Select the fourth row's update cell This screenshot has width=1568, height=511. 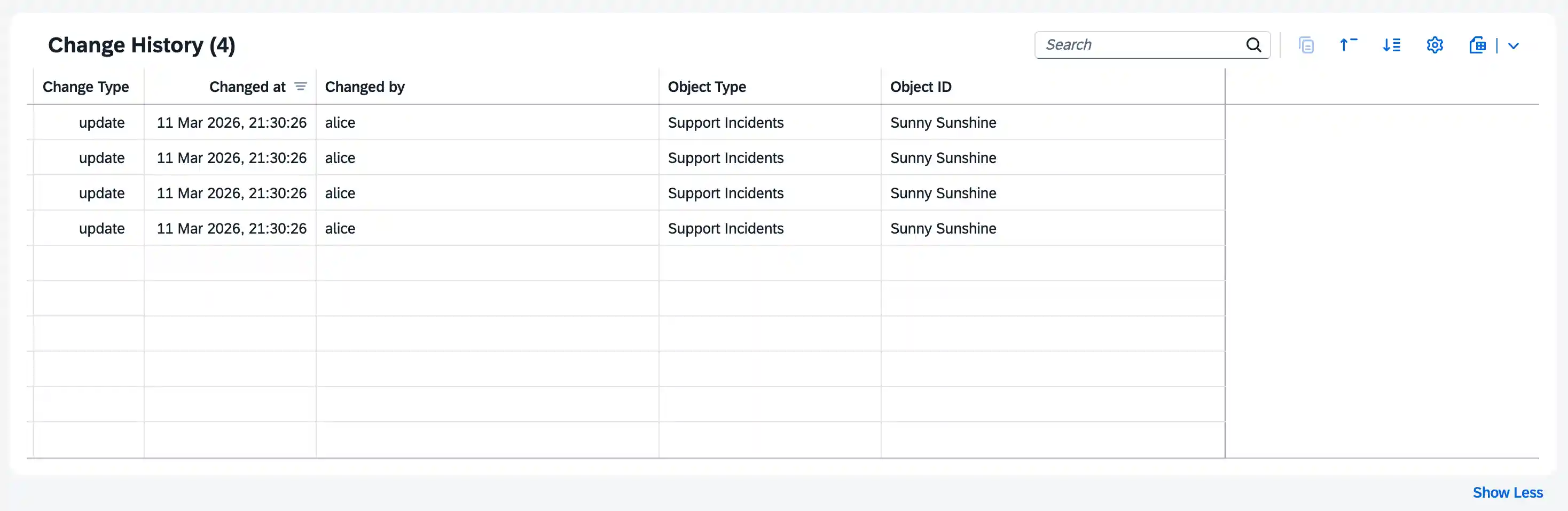(101, 228)
